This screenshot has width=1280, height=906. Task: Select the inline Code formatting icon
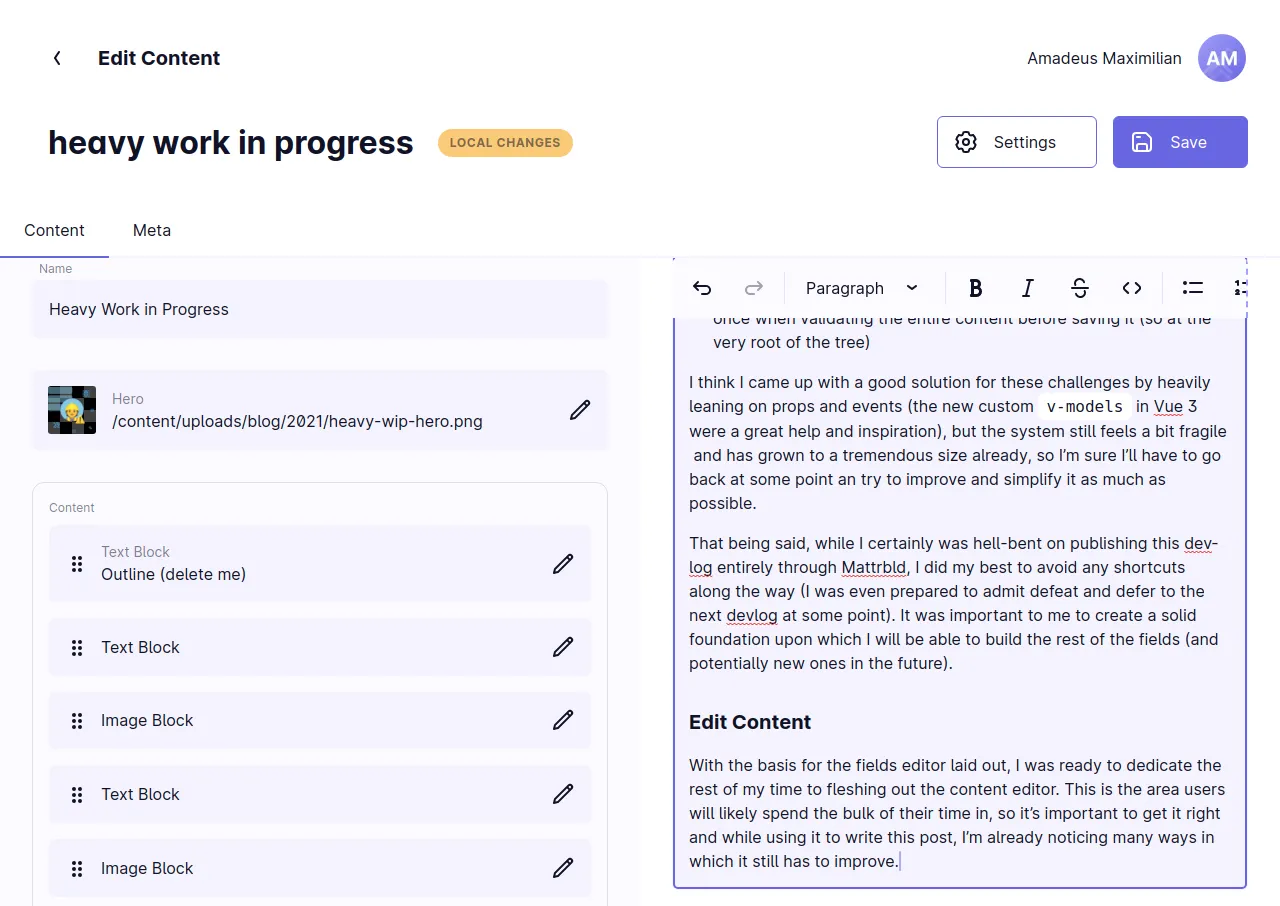(1131, 288)
